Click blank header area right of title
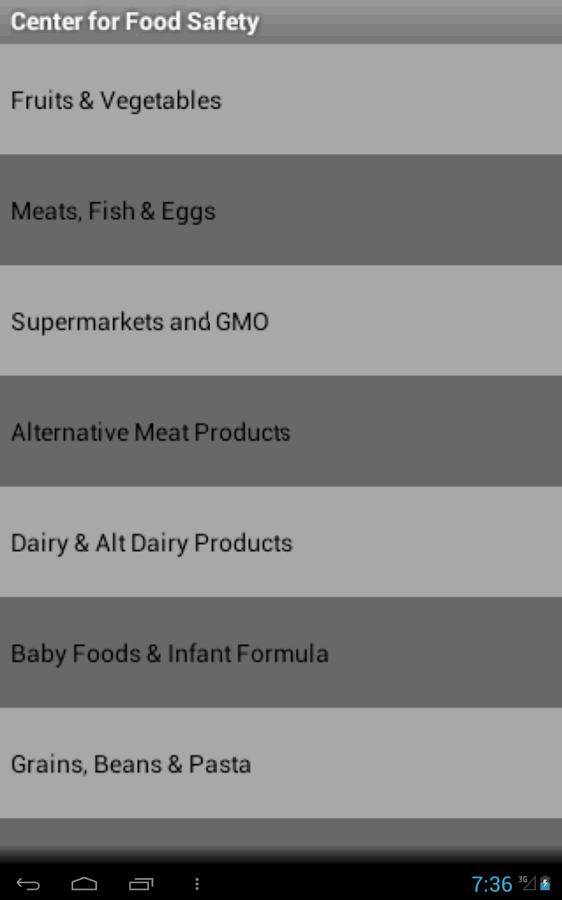 (x=410, y=22)
